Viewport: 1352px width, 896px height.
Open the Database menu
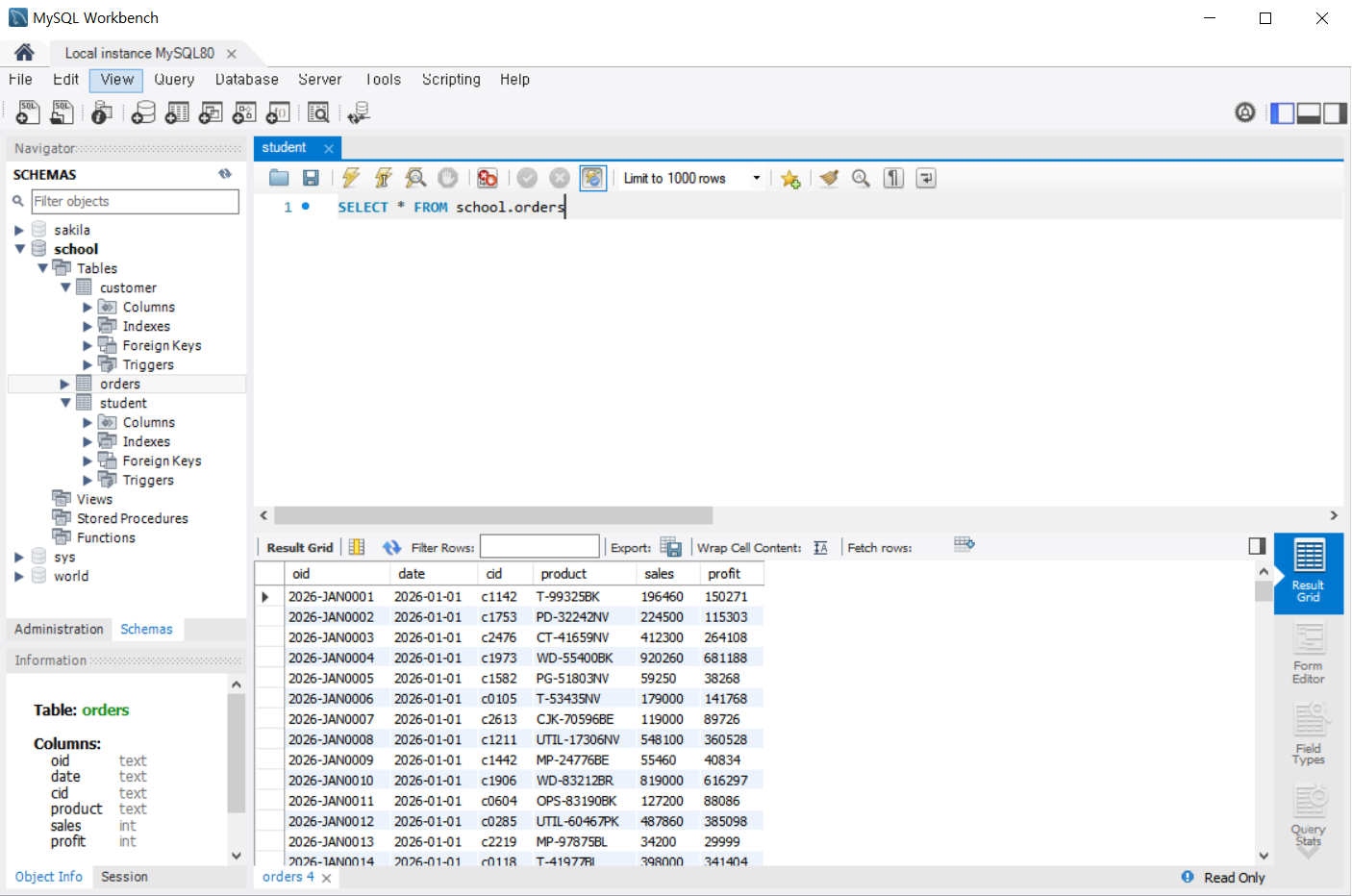click(247, 80)
